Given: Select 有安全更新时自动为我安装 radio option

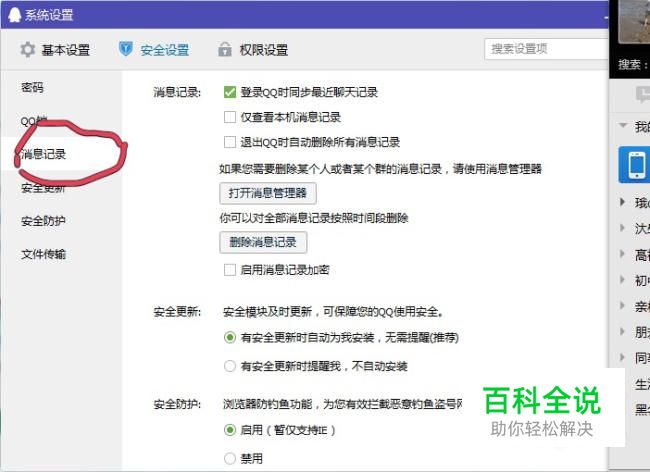Looking at the screenshot, I should 230,337.
